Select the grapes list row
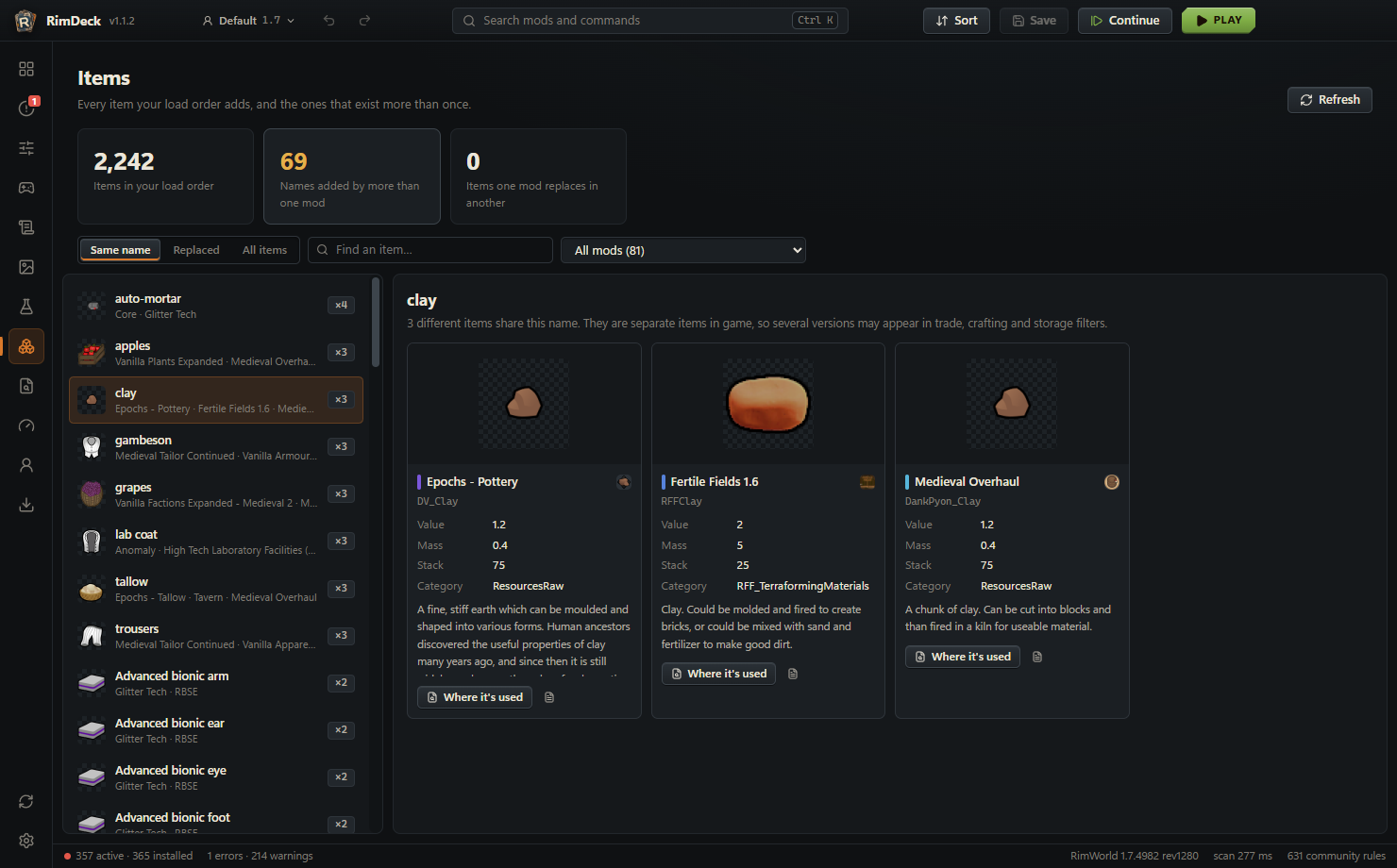The height and width of the screenshot is (868, 1397). tap(216, 494)
